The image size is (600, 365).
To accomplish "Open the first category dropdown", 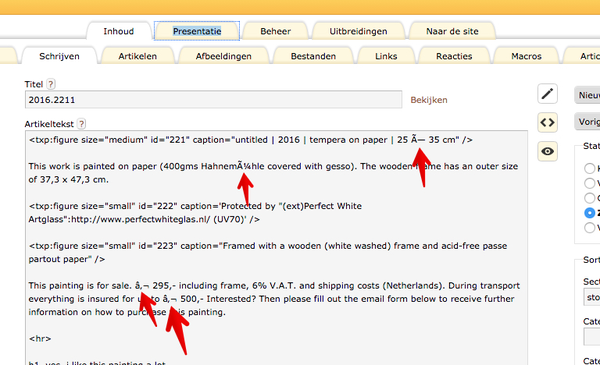I will 592,337.
